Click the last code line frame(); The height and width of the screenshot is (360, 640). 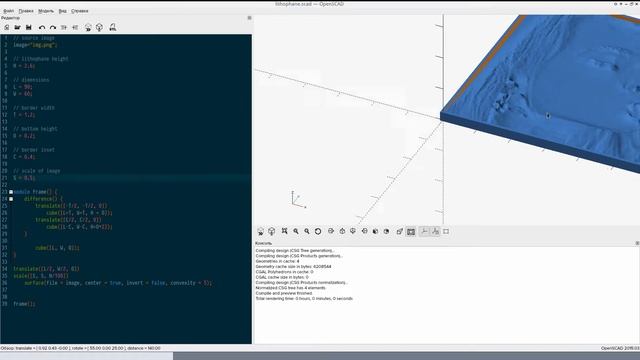pyautogui.click(x=24, y=304)
